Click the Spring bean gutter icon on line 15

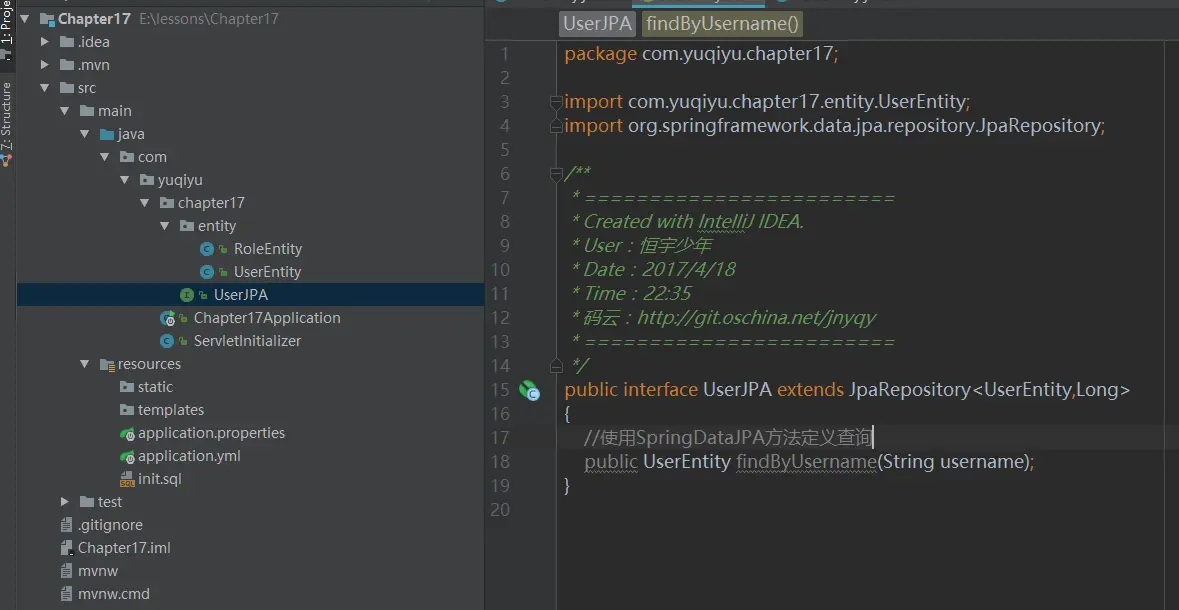click(x=529, y=390)
